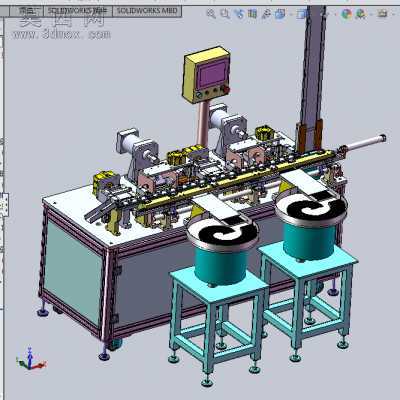Activate the Zoom to Area tool
Screen dimensions: 400x400
coord(225,14)
